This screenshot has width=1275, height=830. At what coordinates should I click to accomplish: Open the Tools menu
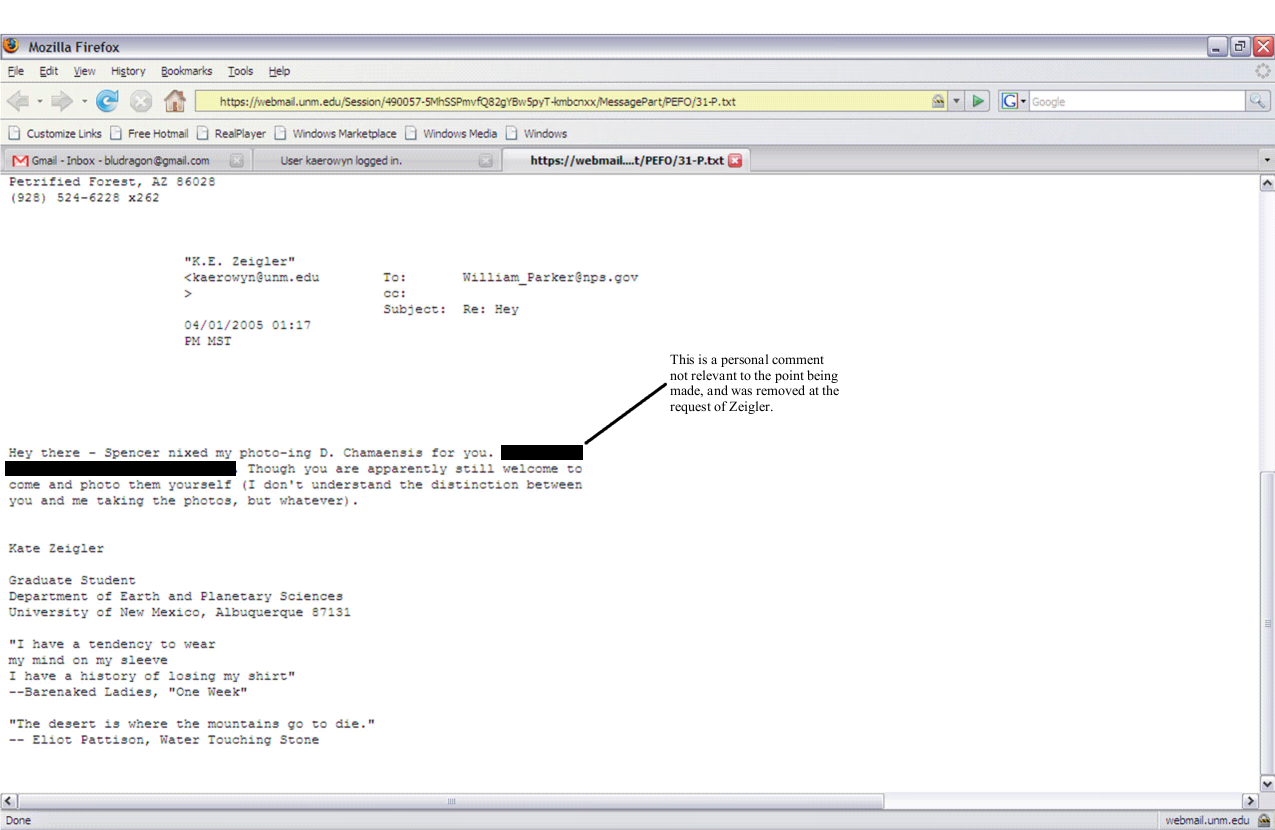pyautogui.click(x=240, y=71)
